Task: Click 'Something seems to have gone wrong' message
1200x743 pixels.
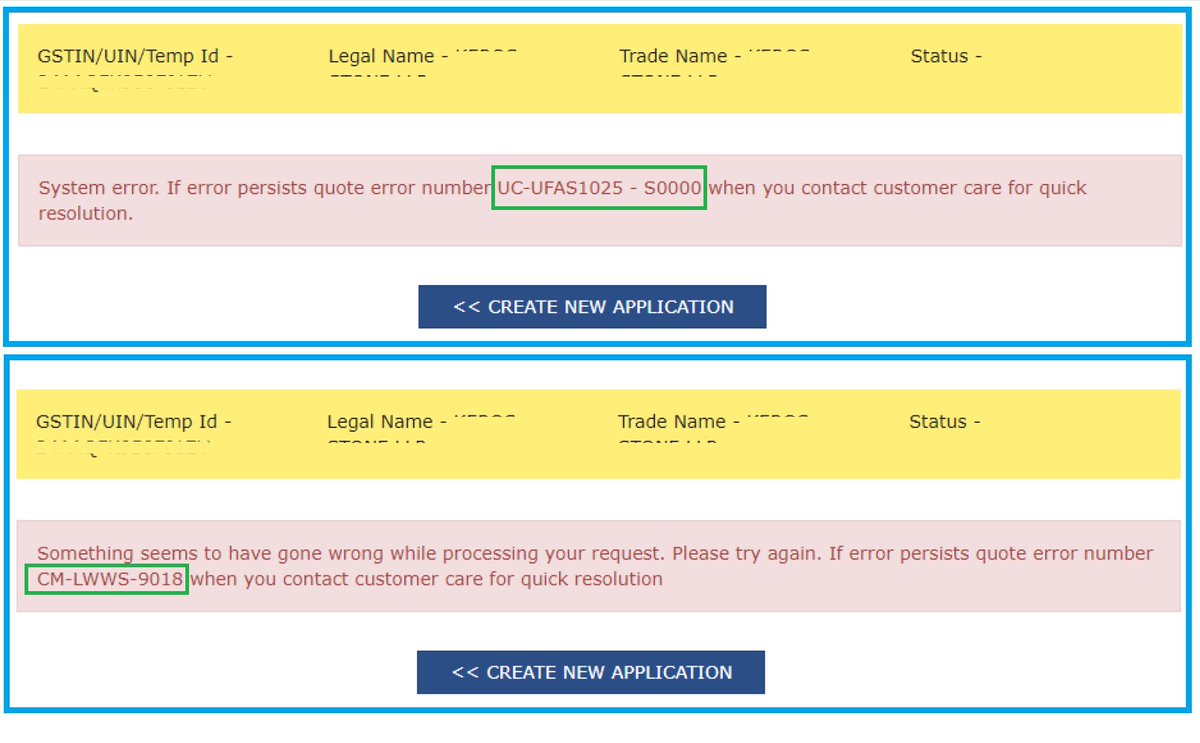Action: tap(599, 566)
